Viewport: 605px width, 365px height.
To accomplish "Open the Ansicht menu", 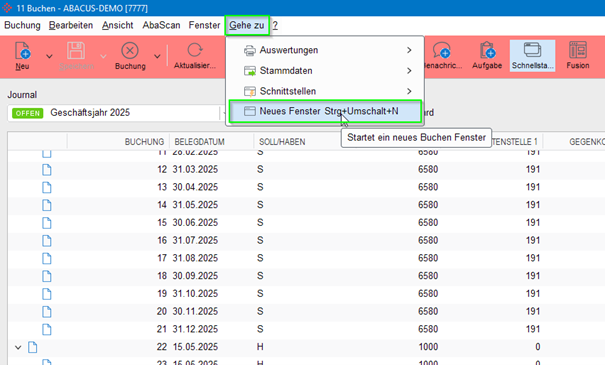I will tap(118, 25).
